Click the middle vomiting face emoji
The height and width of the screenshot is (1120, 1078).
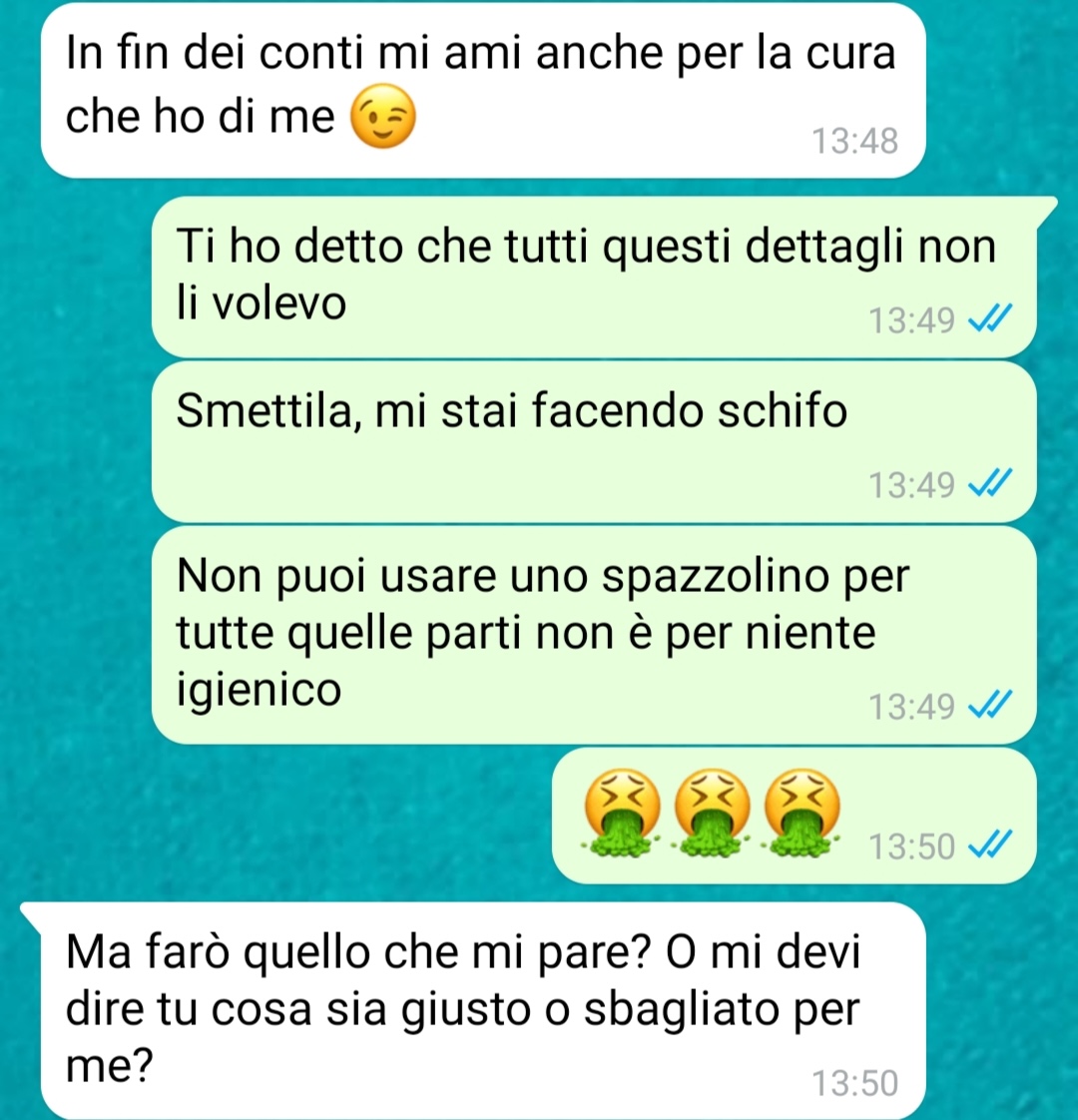coord(712,813)
